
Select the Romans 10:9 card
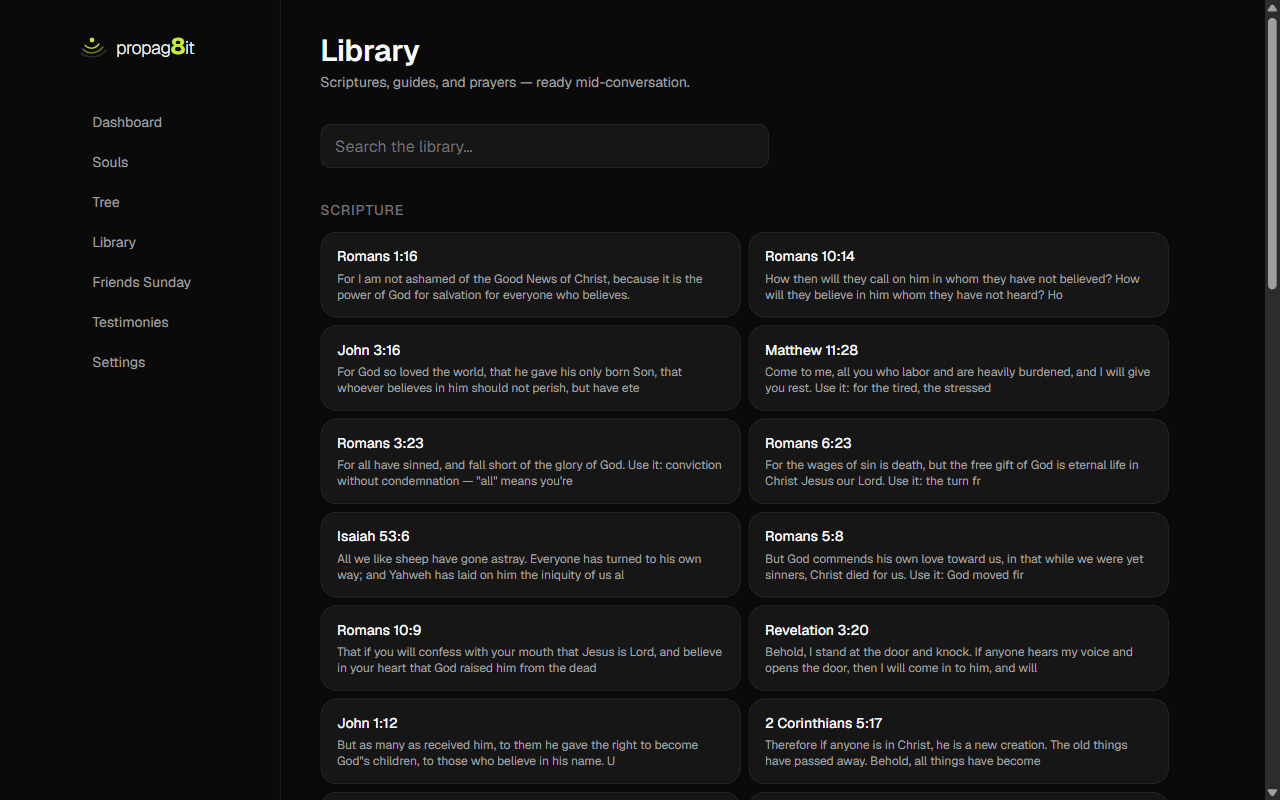pos(530,648)
